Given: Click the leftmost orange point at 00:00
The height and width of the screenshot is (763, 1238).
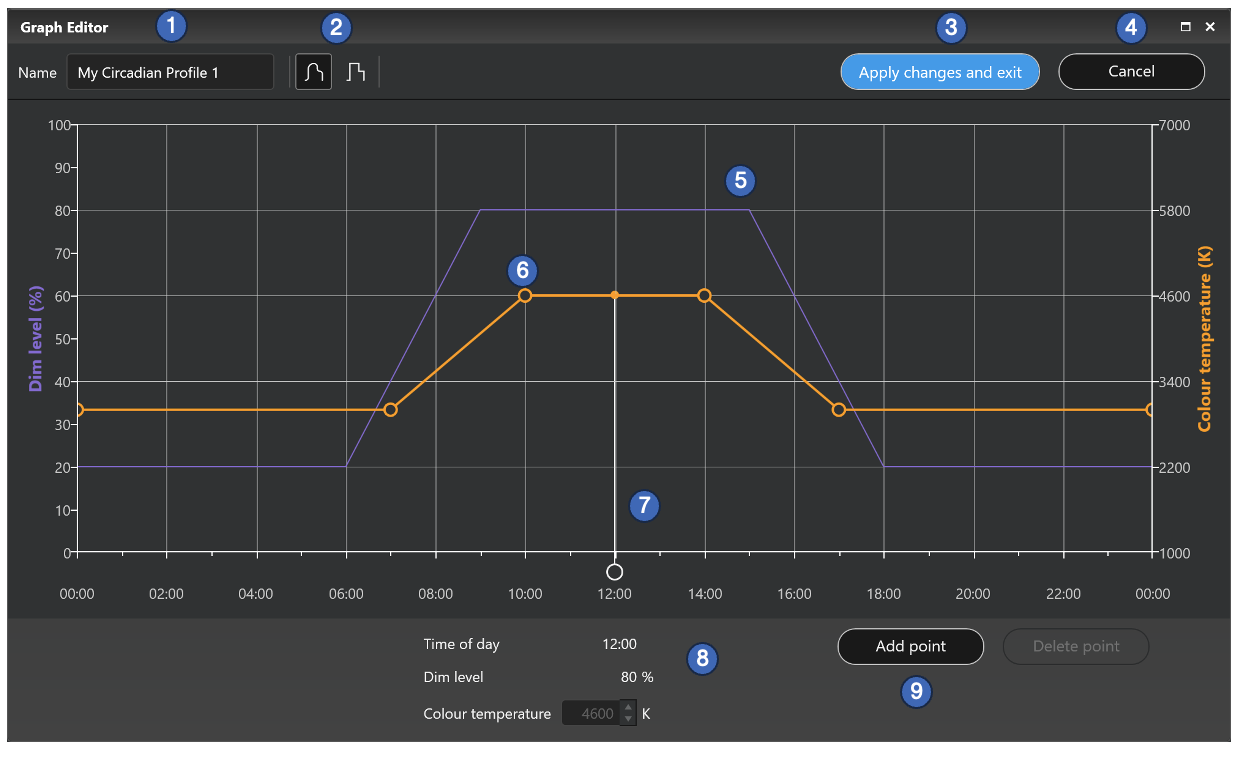Looking at the screenshot, I should (x=79, y=409).
